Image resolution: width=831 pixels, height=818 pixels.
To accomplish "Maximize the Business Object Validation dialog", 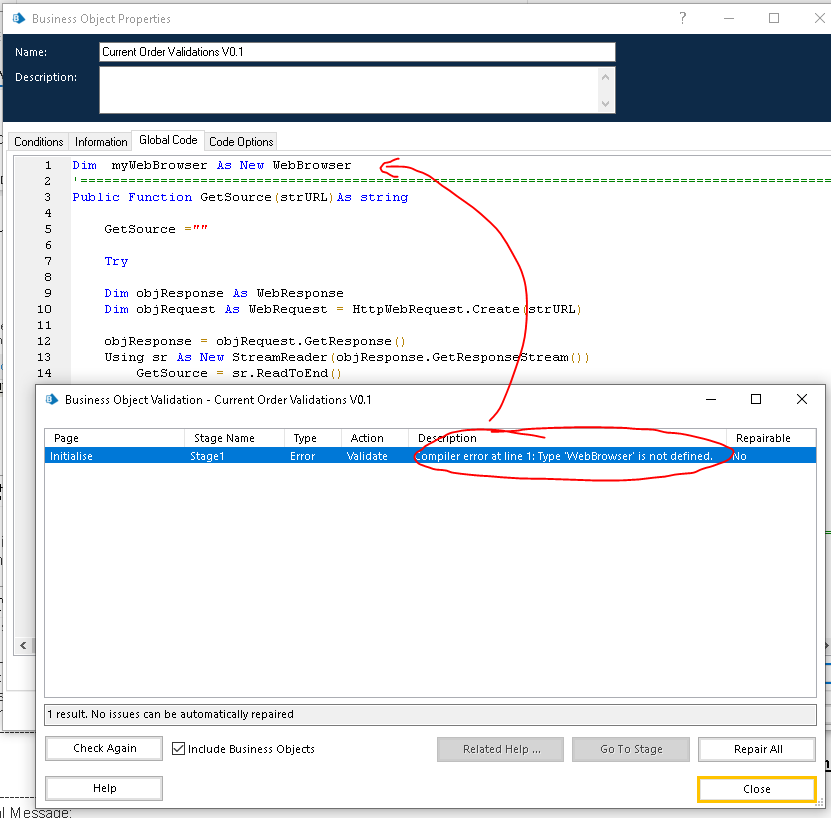I will coord(756,399).
